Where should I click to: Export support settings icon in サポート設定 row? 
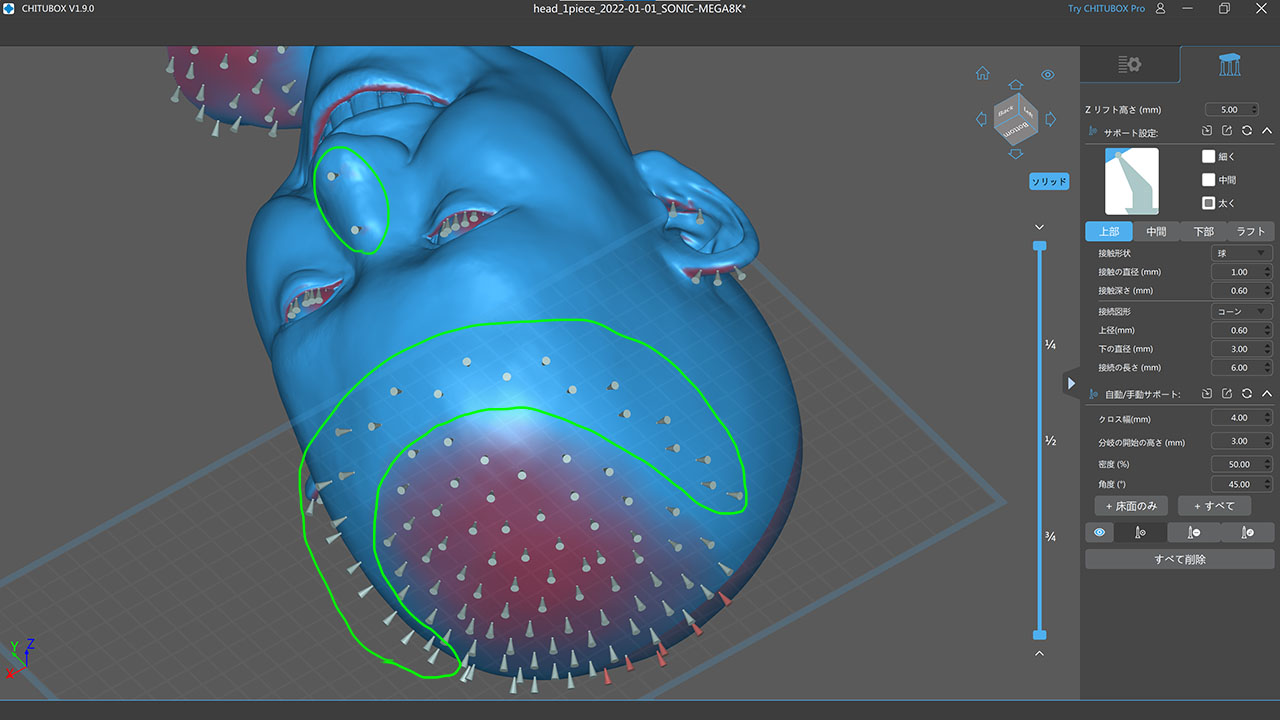pos(1227,131)
